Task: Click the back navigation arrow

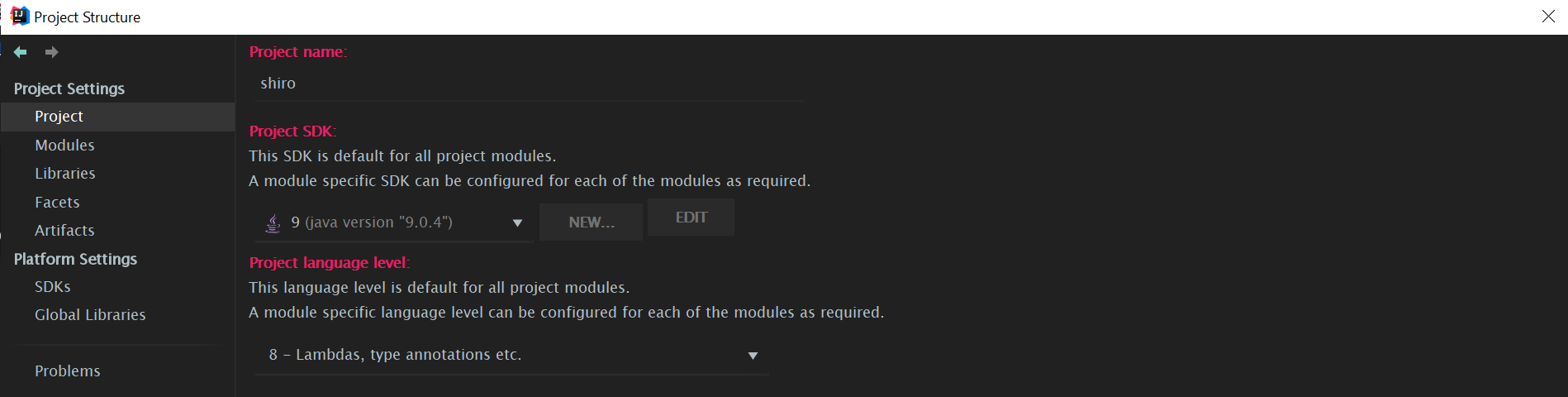Action: [x=21, y=52]
